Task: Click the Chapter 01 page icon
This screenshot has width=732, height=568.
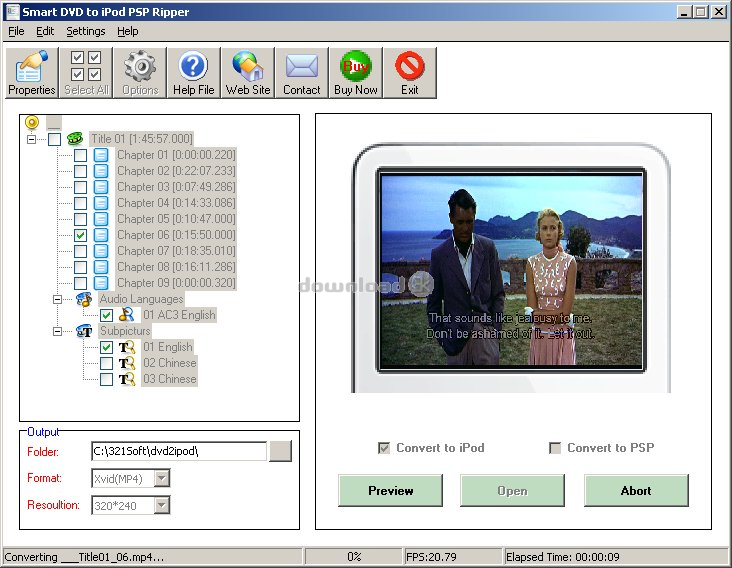Action: click(101, 154)
